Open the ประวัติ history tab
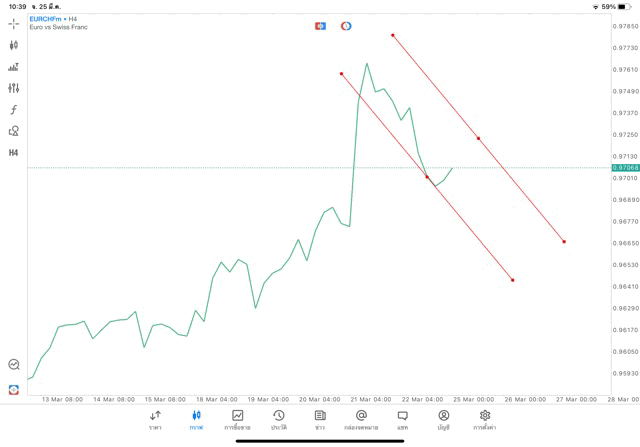The width and height of the screenshot is (640, 447). (279, 420)
